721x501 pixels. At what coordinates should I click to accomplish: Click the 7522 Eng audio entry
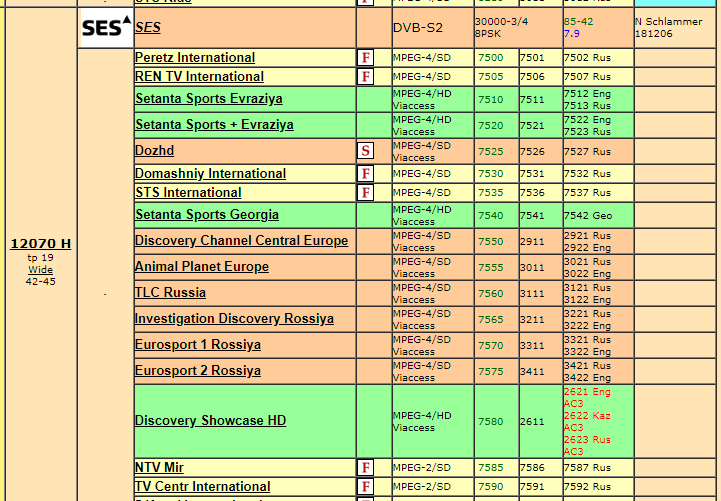[587, 120]
